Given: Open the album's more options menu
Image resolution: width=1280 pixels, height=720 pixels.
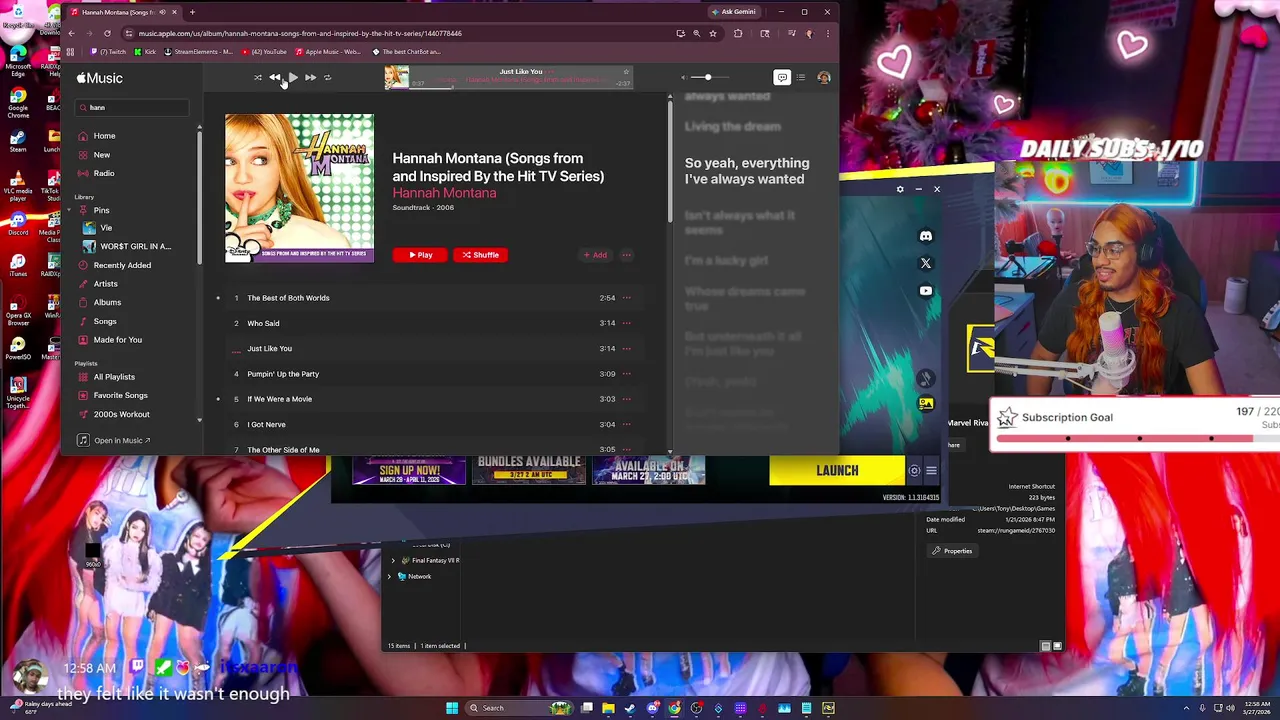Looking at the screenshot, I should coord(627,255).
